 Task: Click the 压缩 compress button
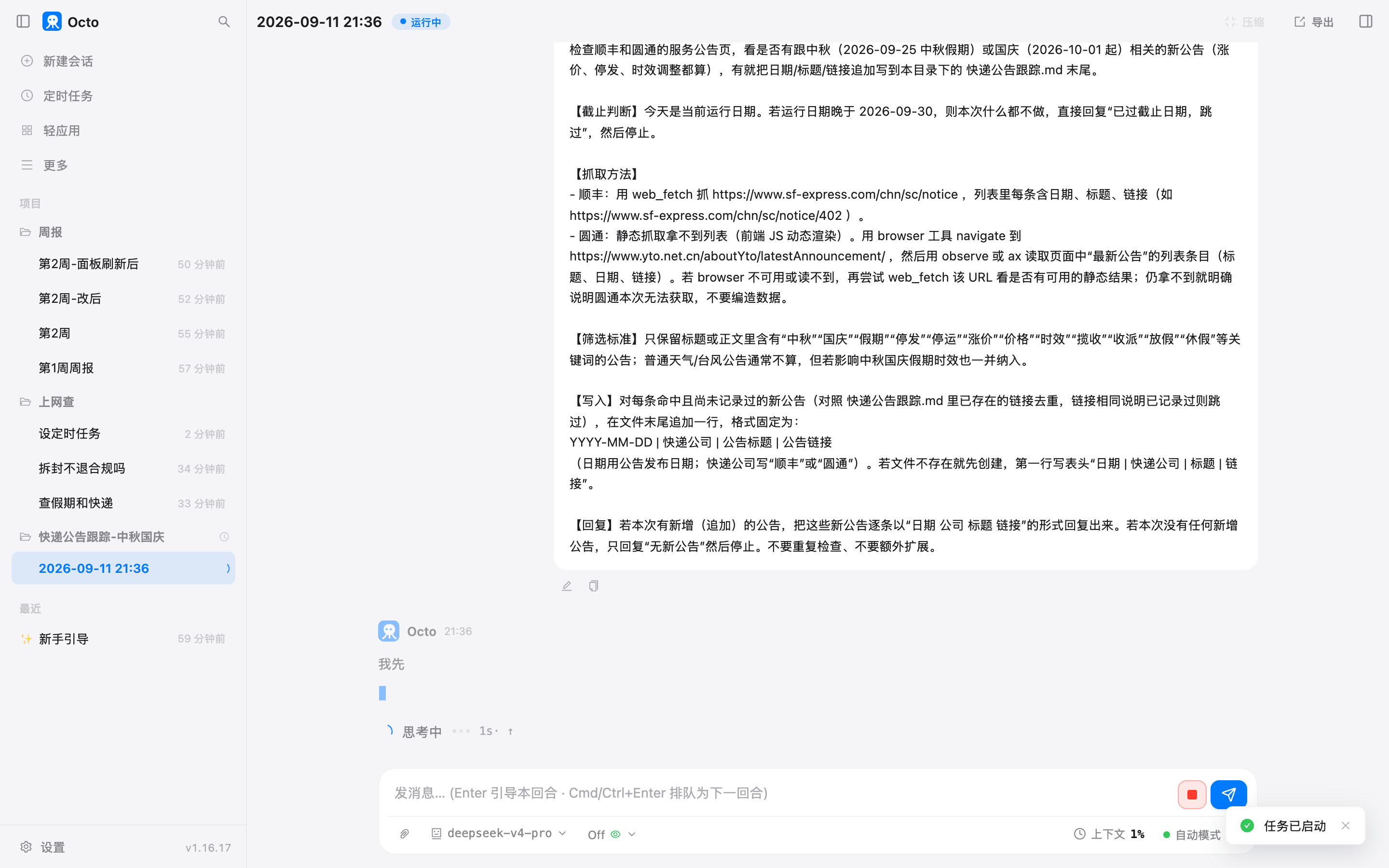(1244, 22)
